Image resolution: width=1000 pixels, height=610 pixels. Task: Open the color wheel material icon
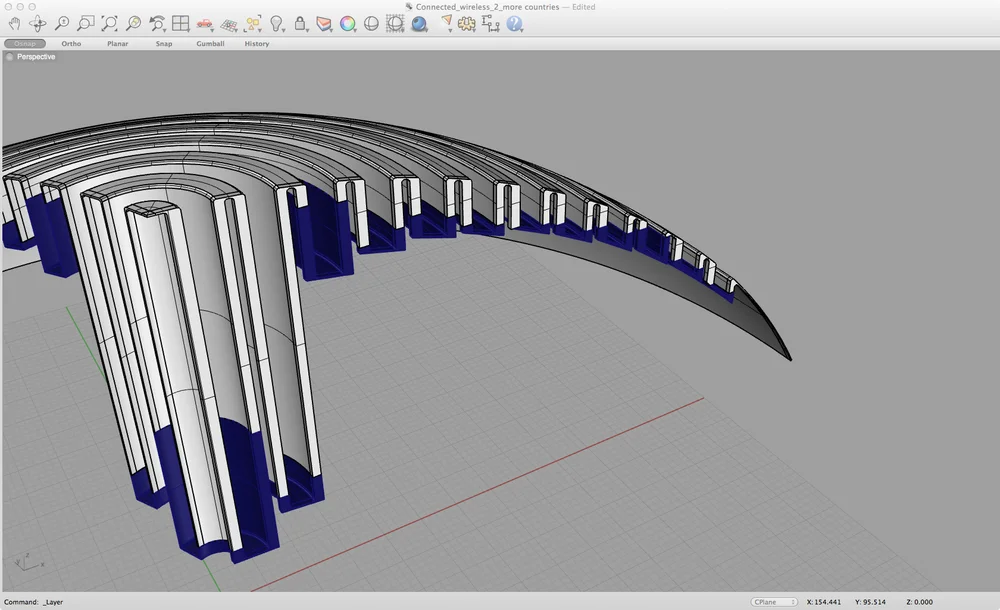click(x=347, y=23)
